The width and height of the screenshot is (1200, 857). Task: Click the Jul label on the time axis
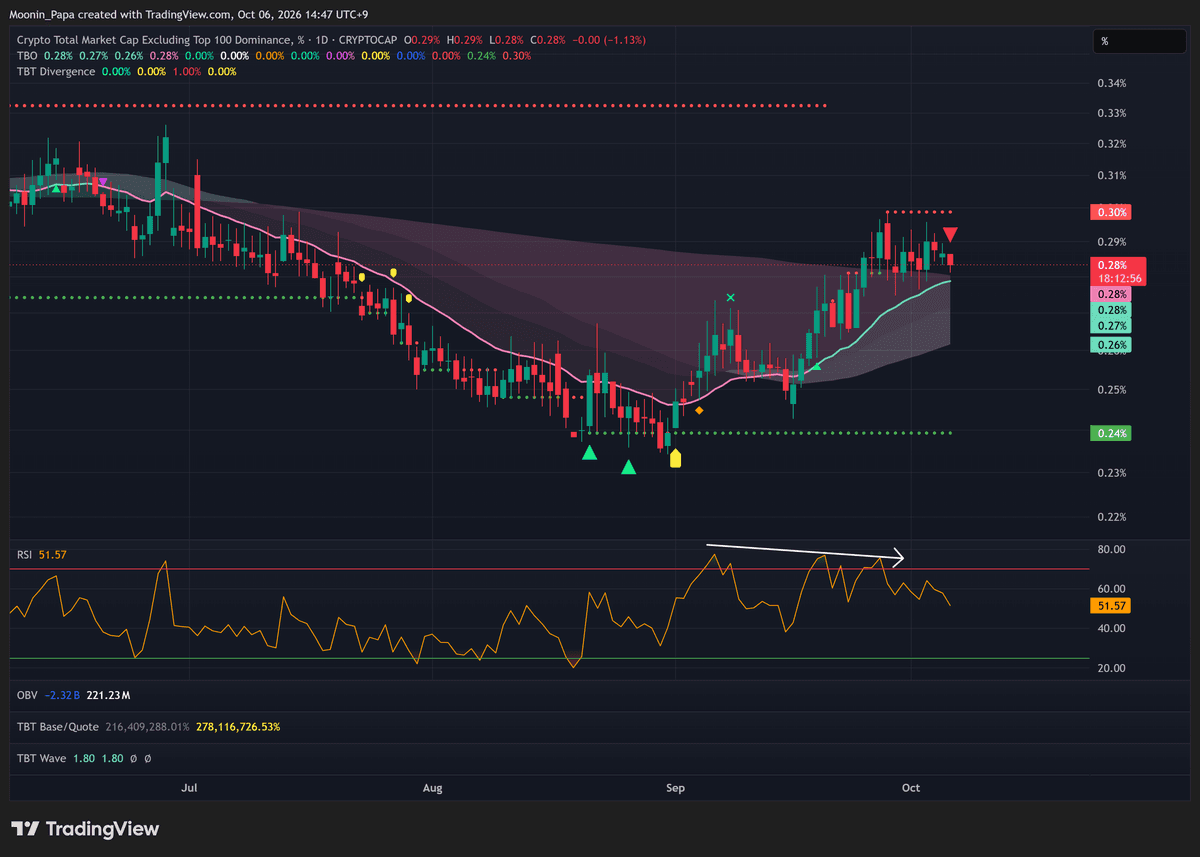pos(188,788)
